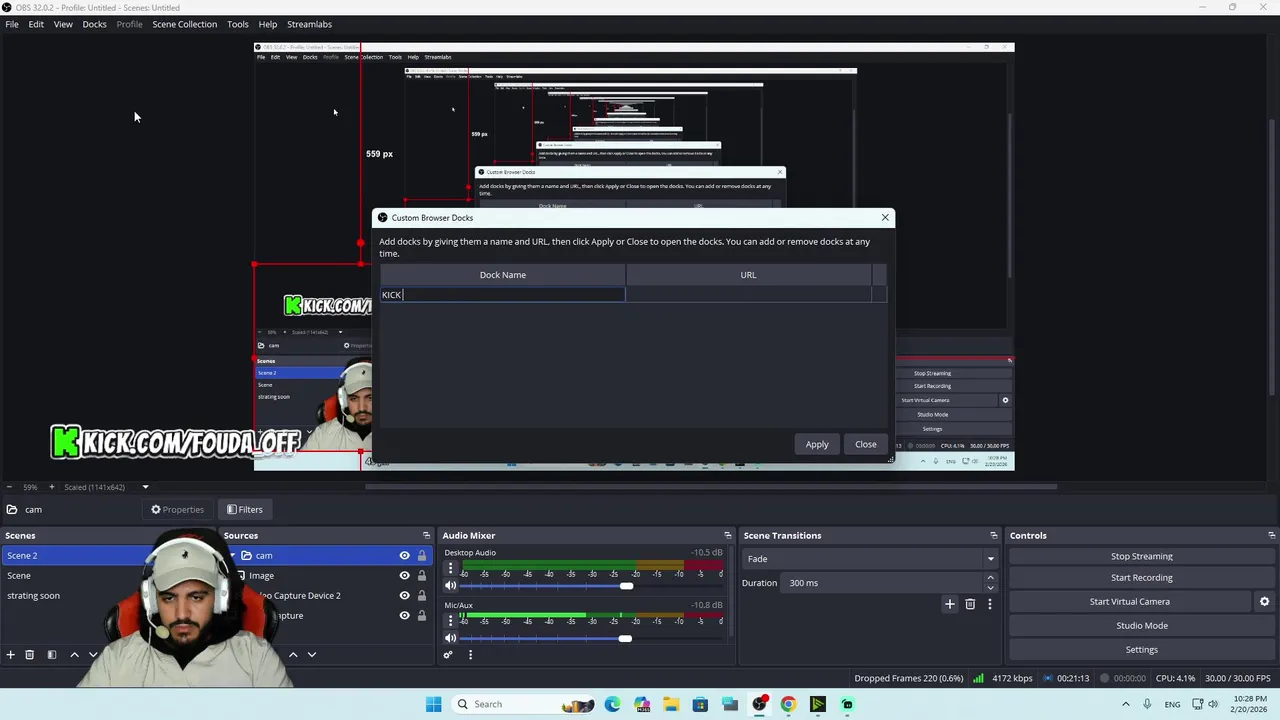The height and width of the screenshot is (720, 1280).
Task: Show hidden system tray icons chevron
Action: tap(1126, 704)
